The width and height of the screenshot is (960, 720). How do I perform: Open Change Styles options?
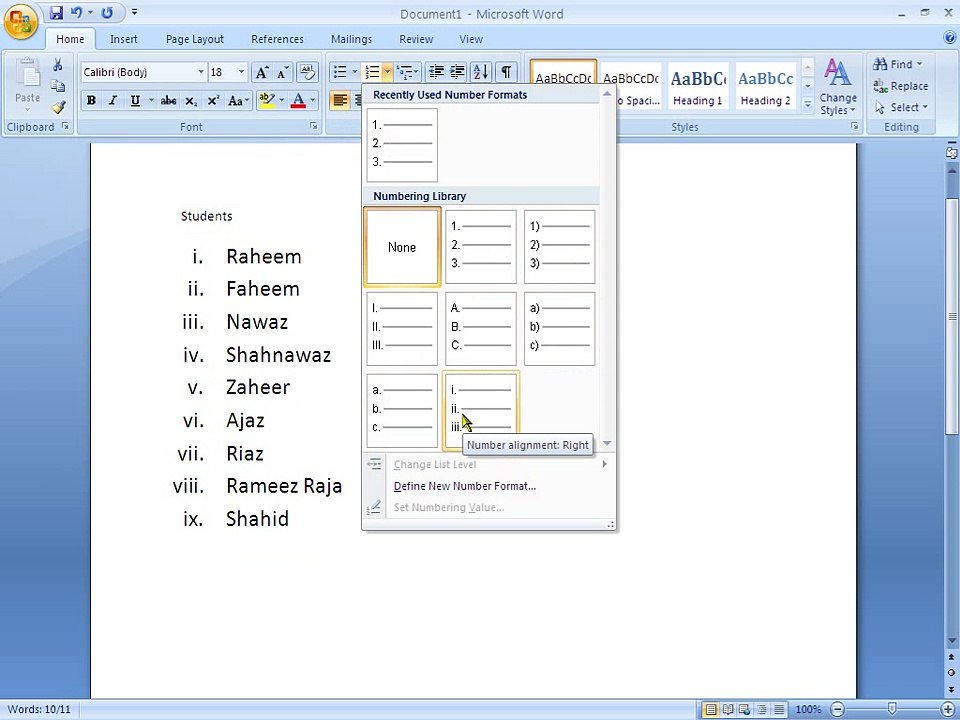(x=838, y=87)
